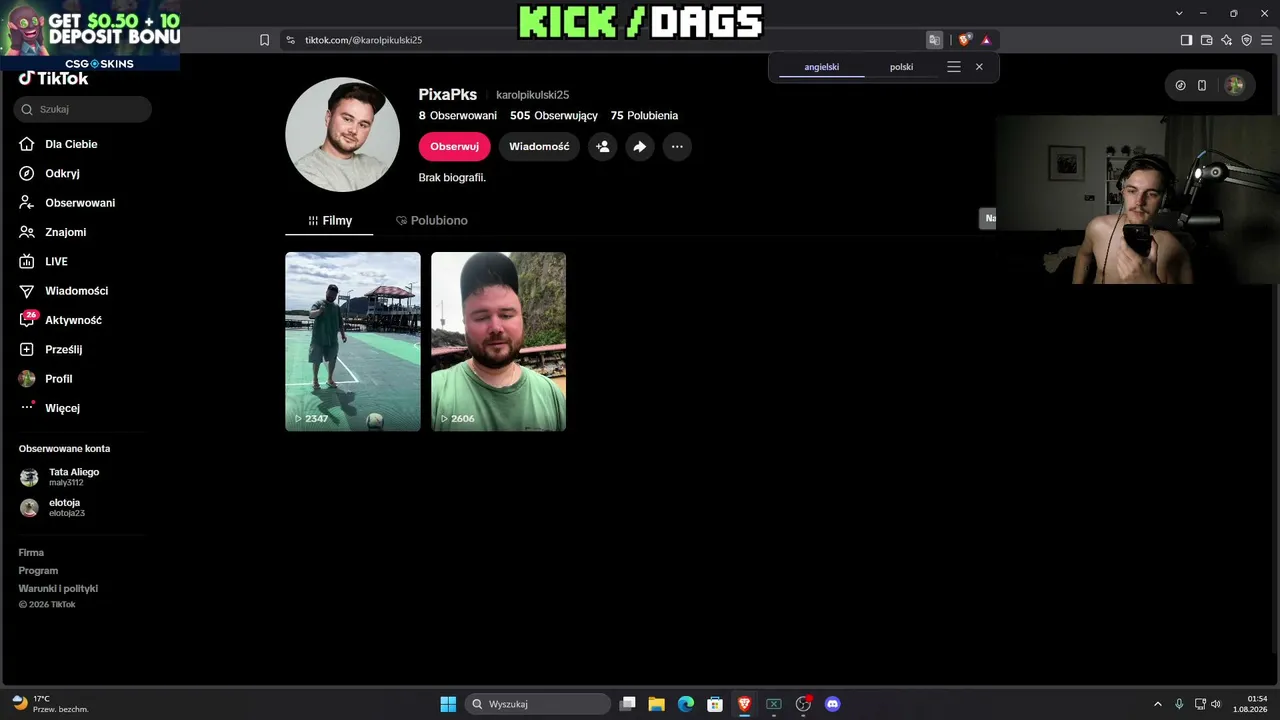
Task: Expand the browser tab search chevron
Action: [1179, 13]
